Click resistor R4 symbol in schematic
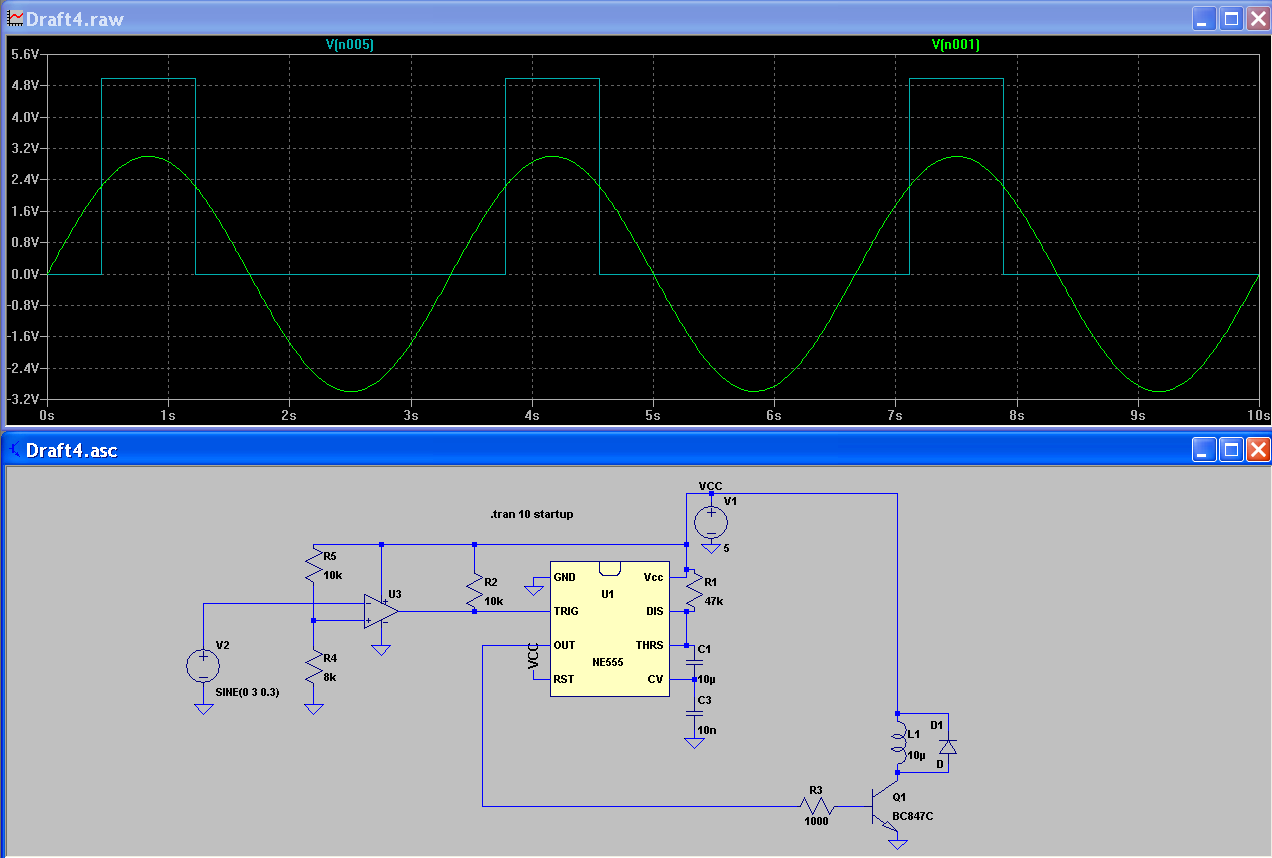This screenshot has width=1272, height=858. [x=315, y=668]
